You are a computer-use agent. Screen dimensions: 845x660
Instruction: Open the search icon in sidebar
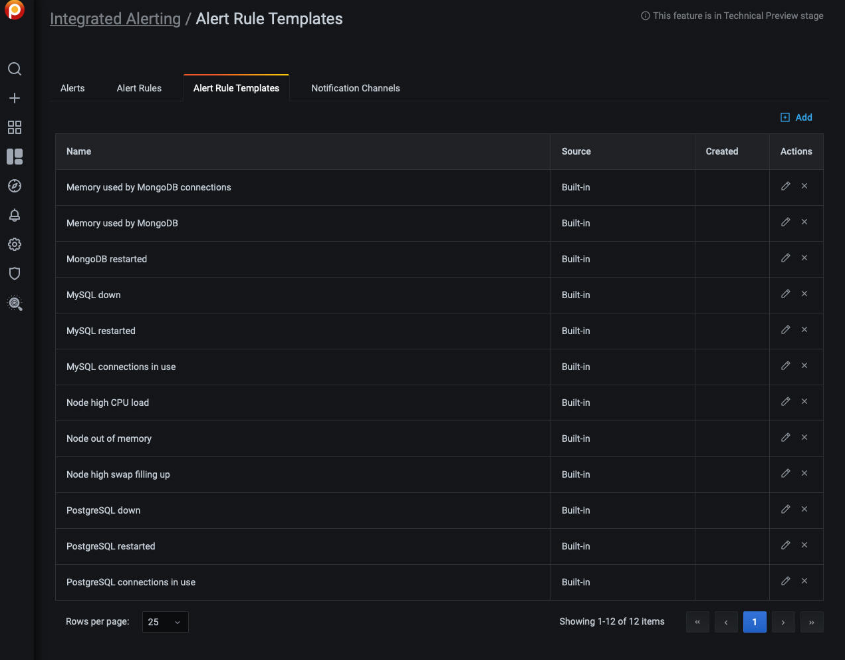(15, 69)
